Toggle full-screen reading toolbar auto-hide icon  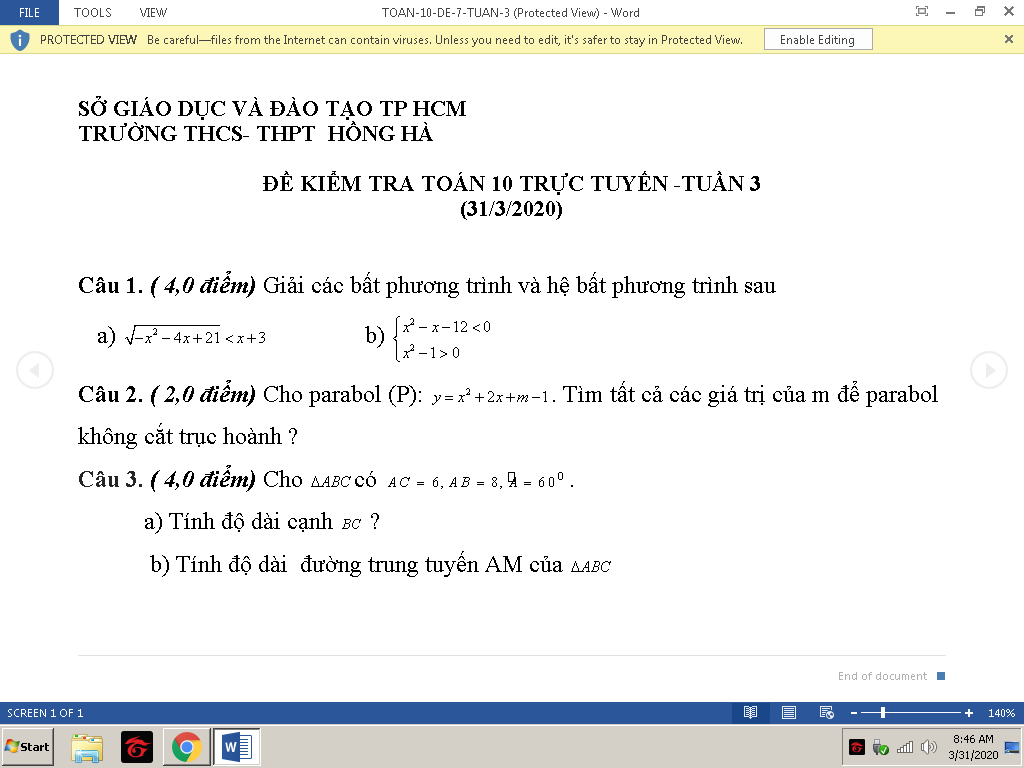pyautogui.click(x=921, y=11)
